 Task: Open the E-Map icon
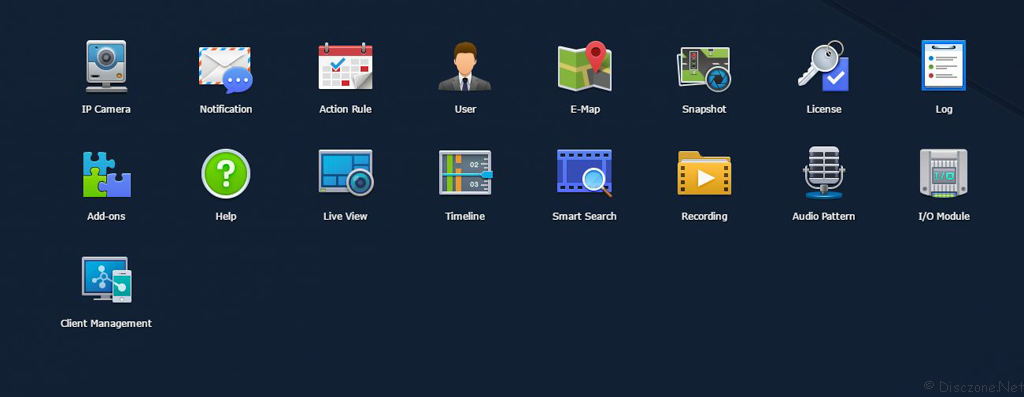click(x=584, y=66)
